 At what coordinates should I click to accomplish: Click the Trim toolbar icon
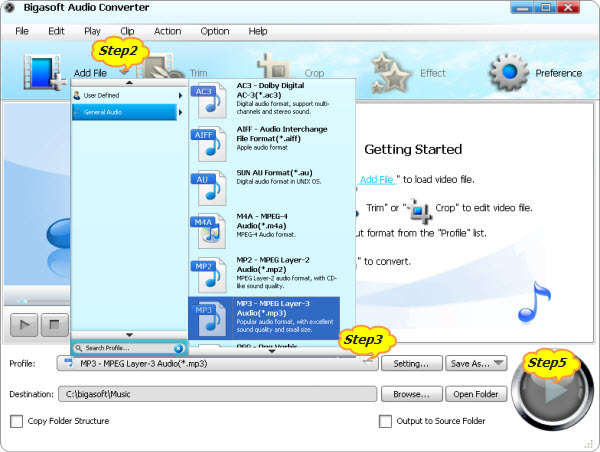pyautogui.click(x=161, y=68)
